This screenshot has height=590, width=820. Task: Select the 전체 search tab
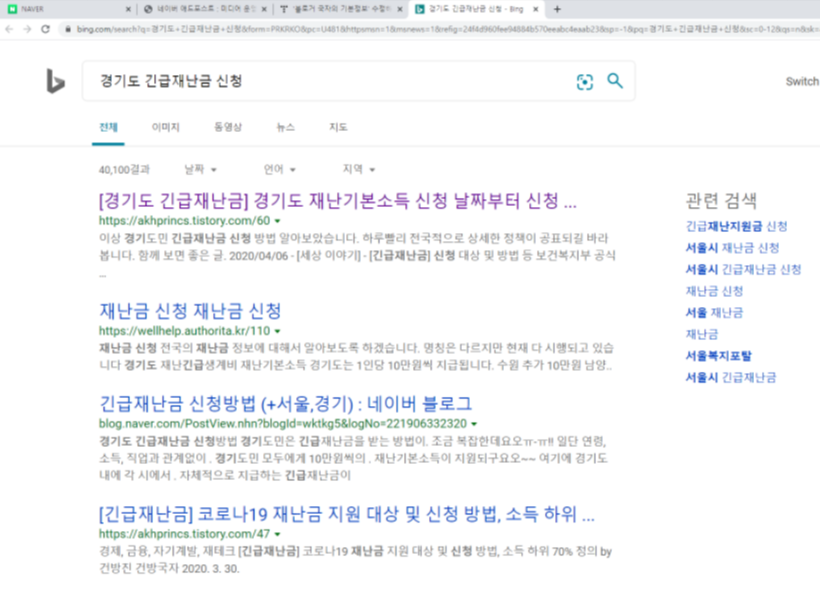[x=108, y=127]
